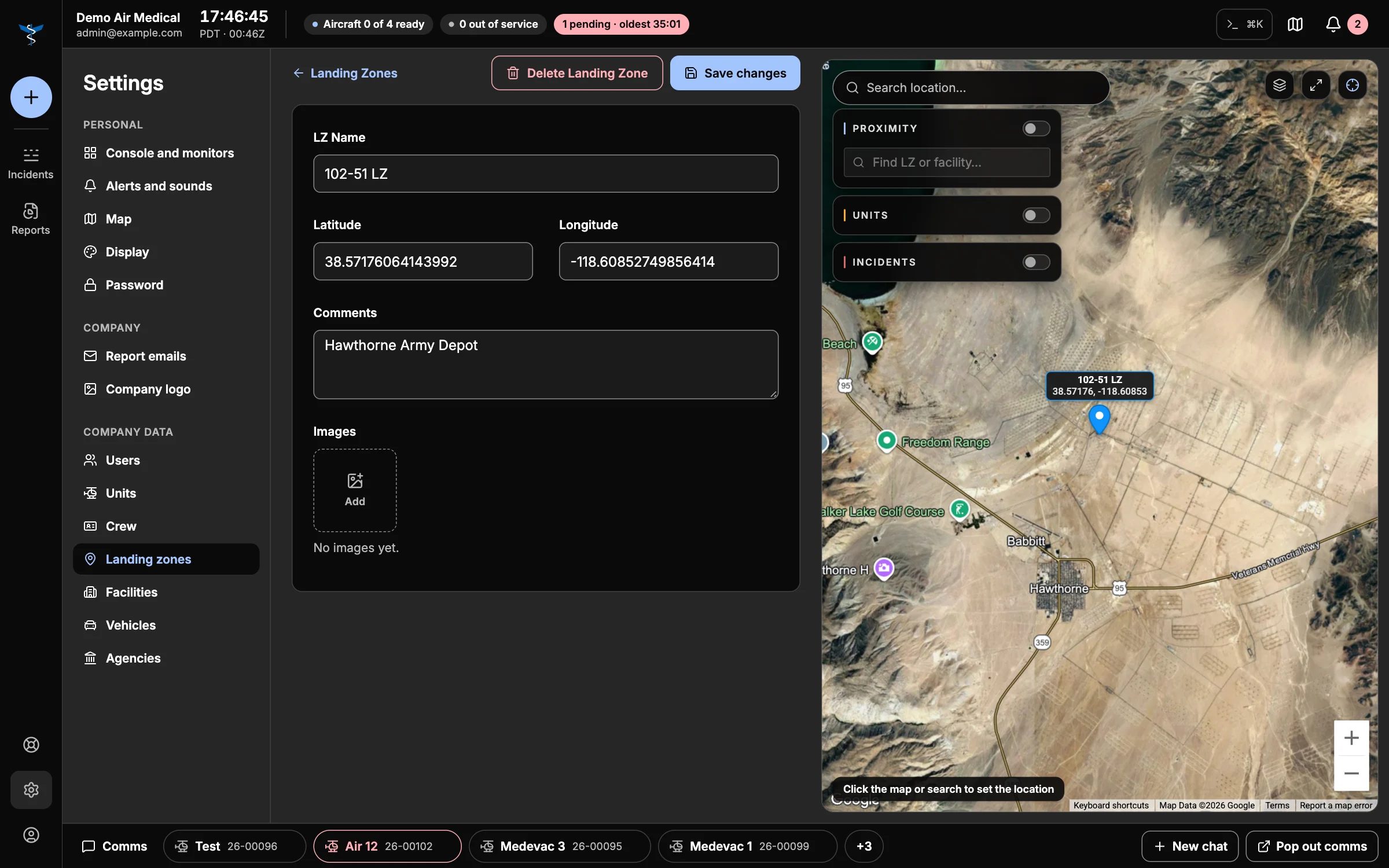Click the map layers icon
Viewport: 1389px width, 868px height.
tap(1280, 86)
